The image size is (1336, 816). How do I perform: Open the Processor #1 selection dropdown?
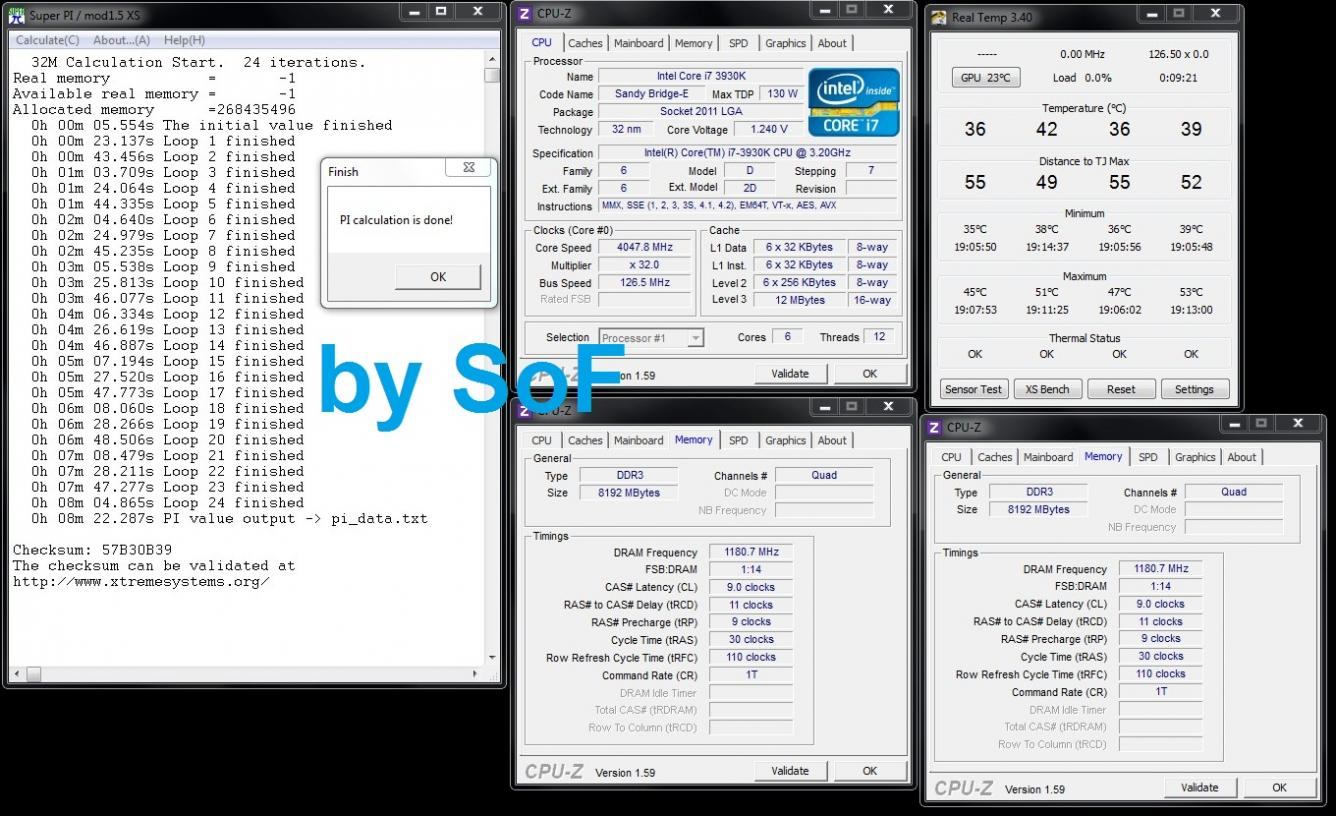(651, 338)
